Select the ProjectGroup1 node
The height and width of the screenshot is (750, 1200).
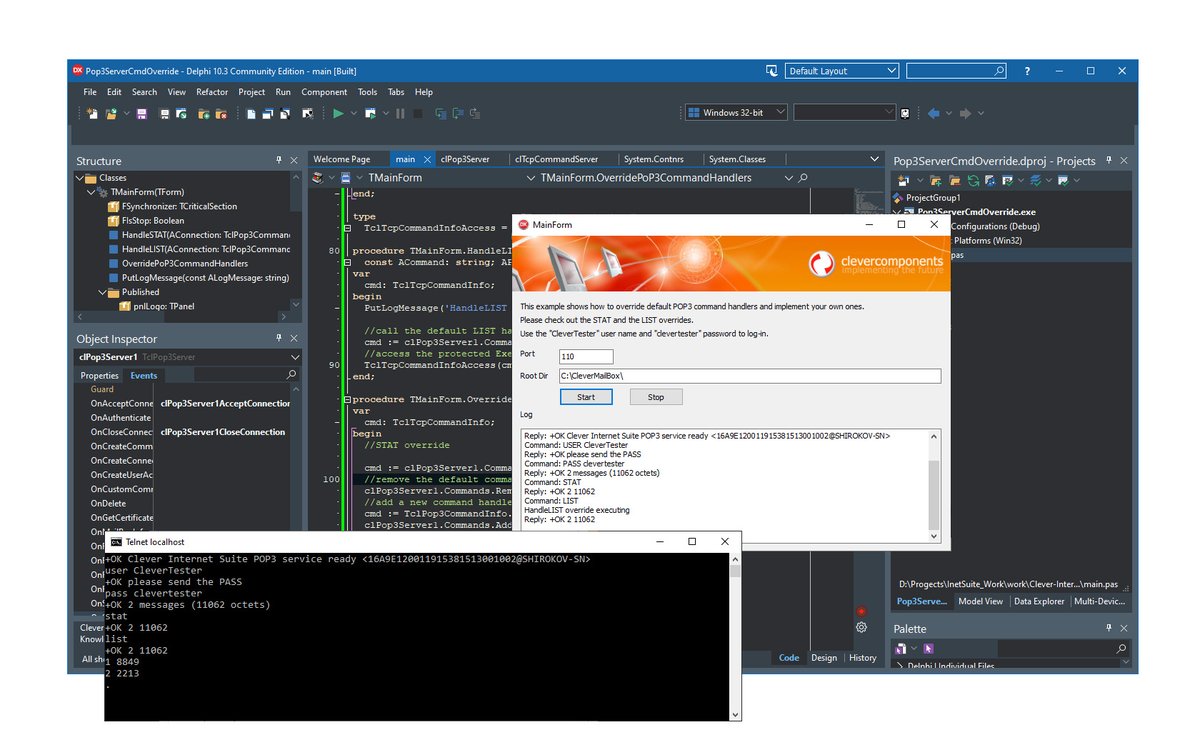[x=934, y=198]
